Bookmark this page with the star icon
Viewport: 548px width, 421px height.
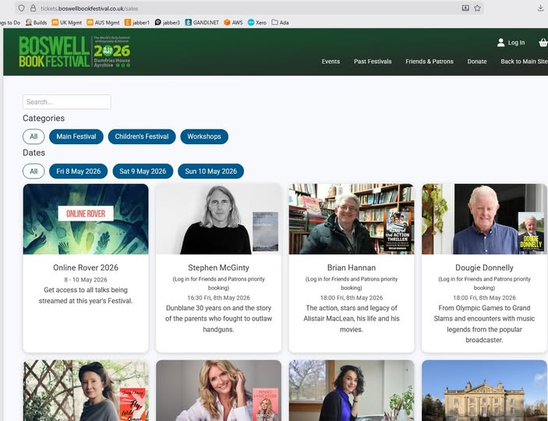[477, 8]
